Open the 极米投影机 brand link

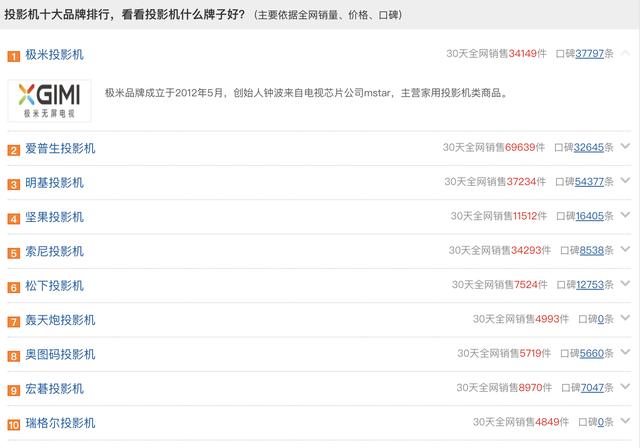[54, 55]
